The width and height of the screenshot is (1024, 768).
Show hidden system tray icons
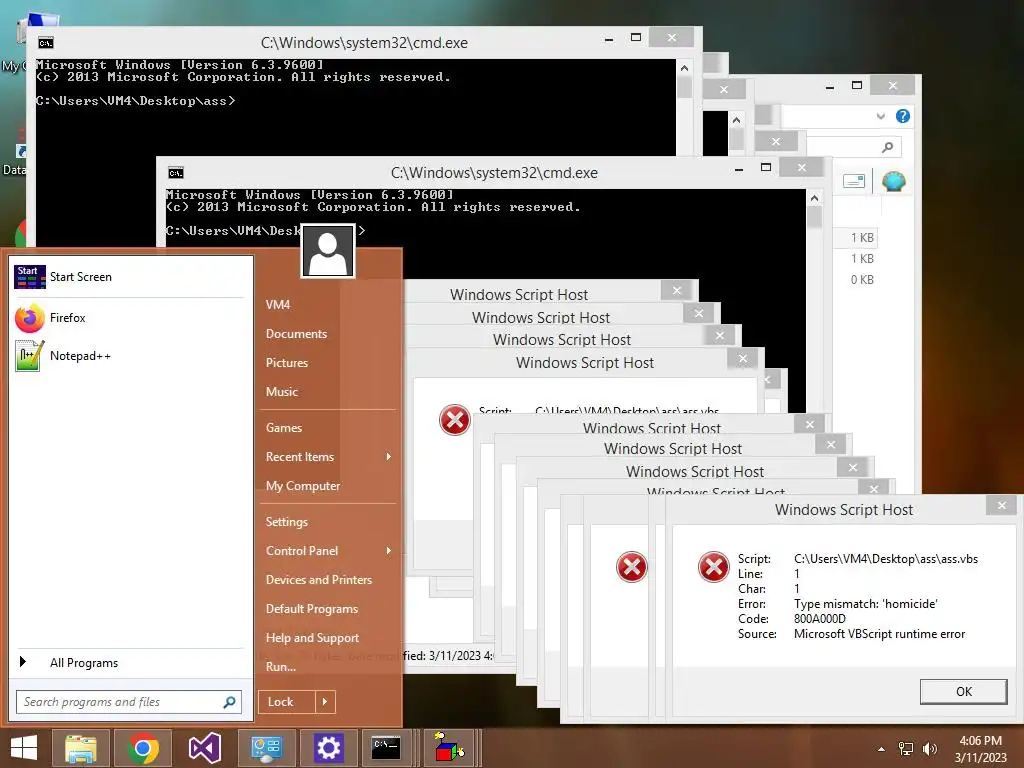point(881,749)
